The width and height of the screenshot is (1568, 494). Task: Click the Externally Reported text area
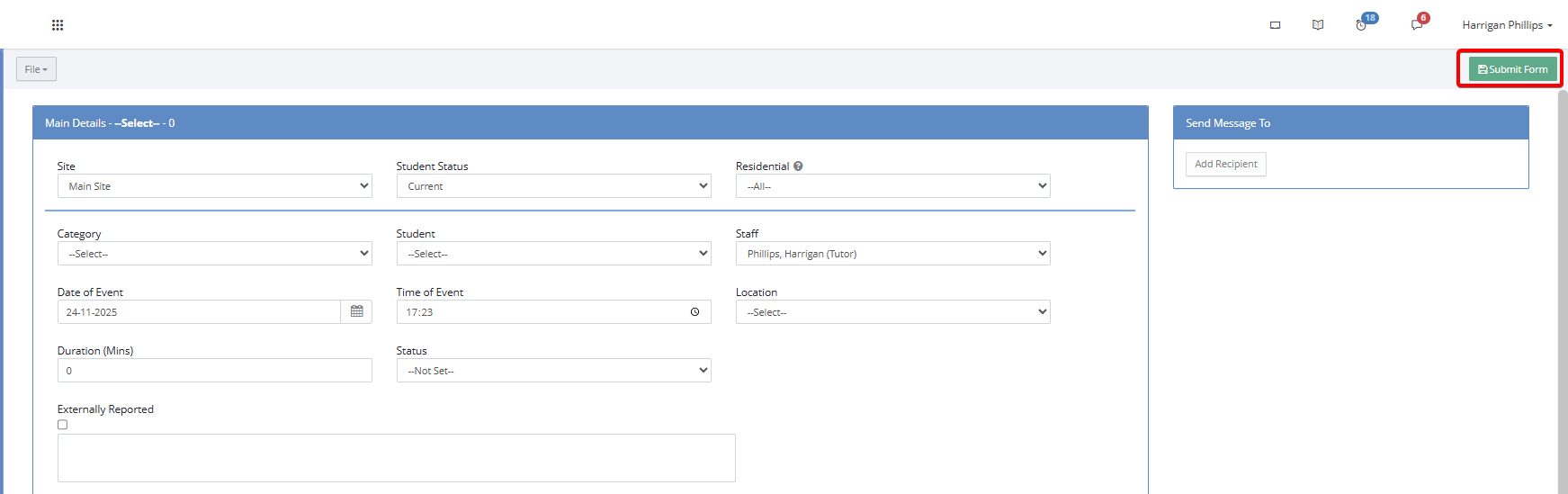[x=396, y=458]
